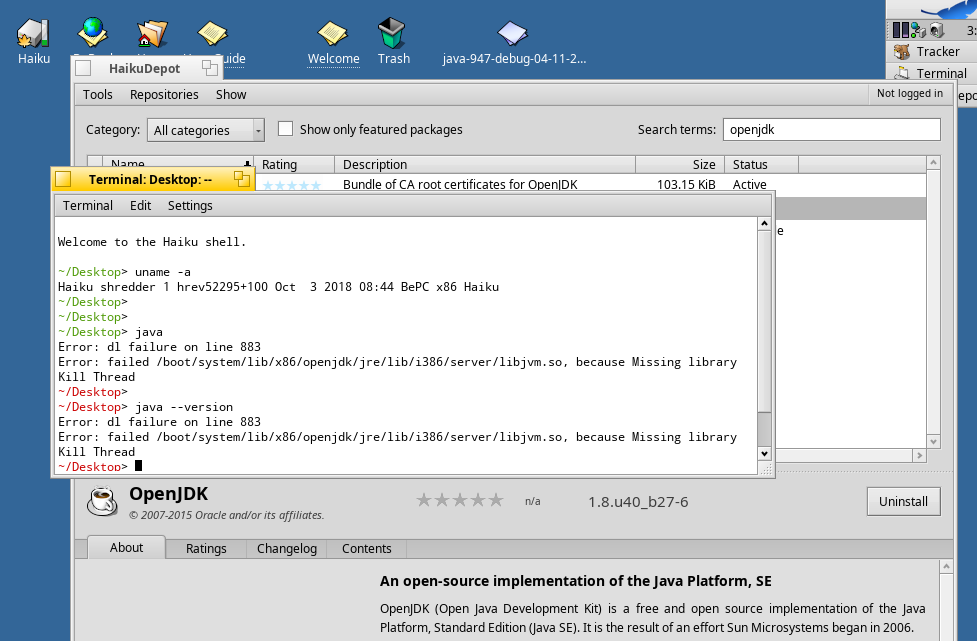This screenshot has height=641, width=977.
Task: Open the User Guide desktop icon
Action: 212,34
